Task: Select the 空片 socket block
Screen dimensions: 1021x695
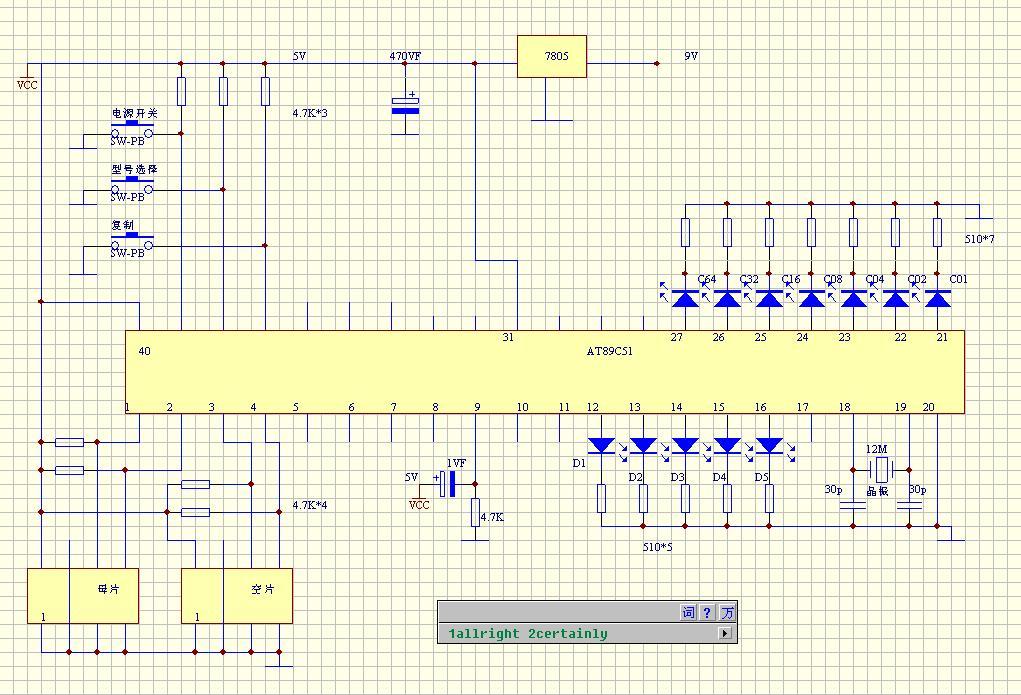Action: (236, 595)
